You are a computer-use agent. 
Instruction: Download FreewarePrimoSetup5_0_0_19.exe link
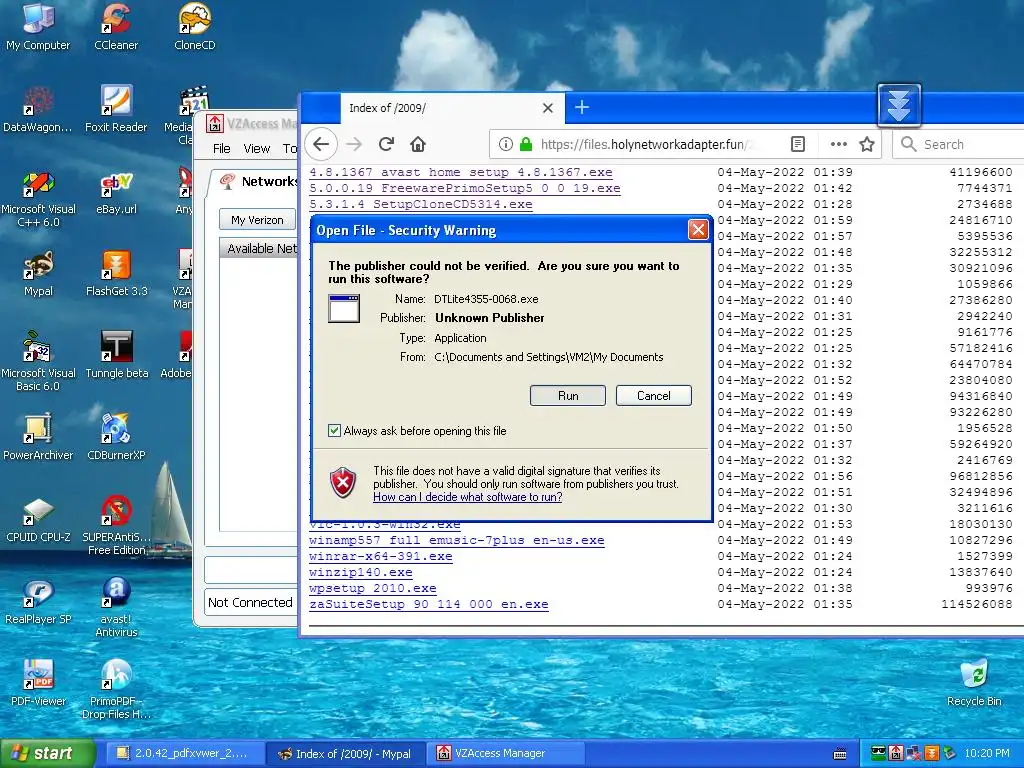click(464, 188)
